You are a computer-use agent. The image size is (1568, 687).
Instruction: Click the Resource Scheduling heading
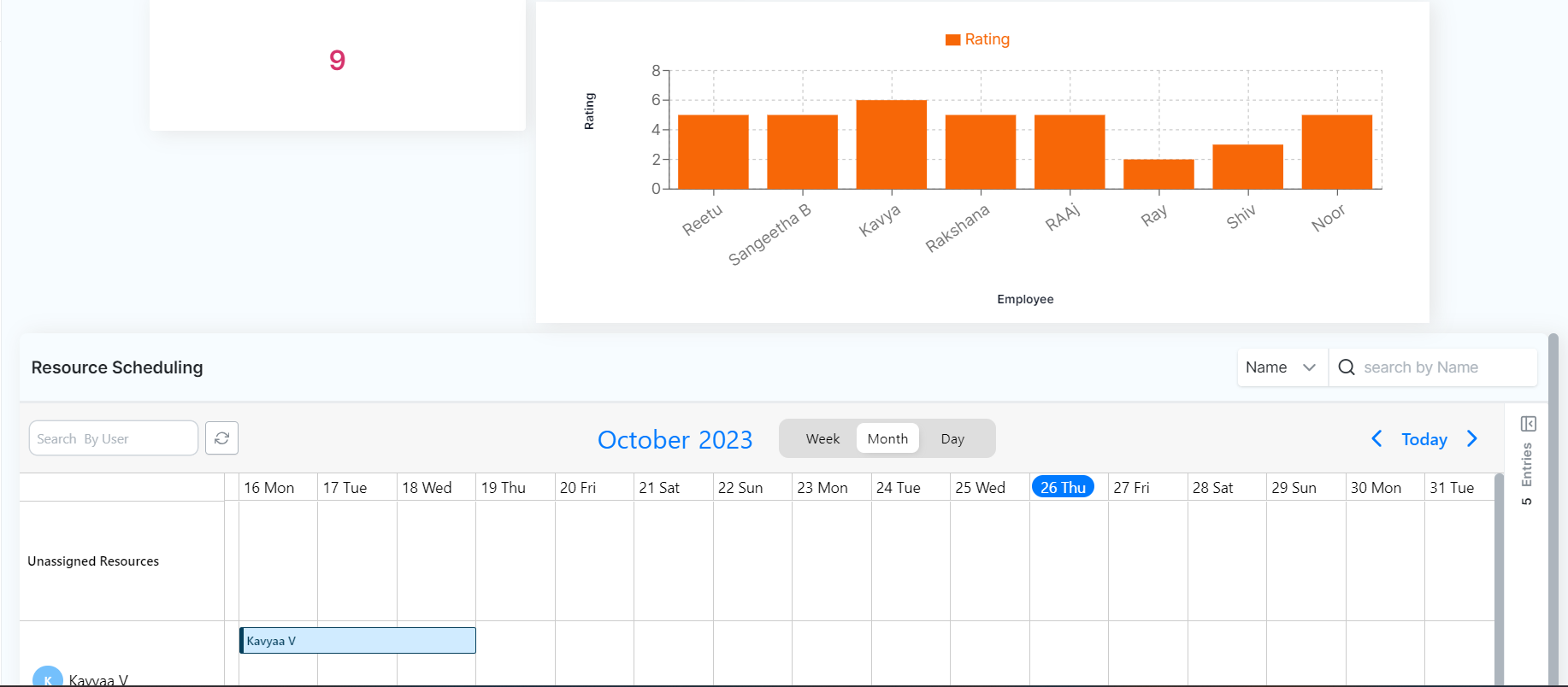(117, 367)
